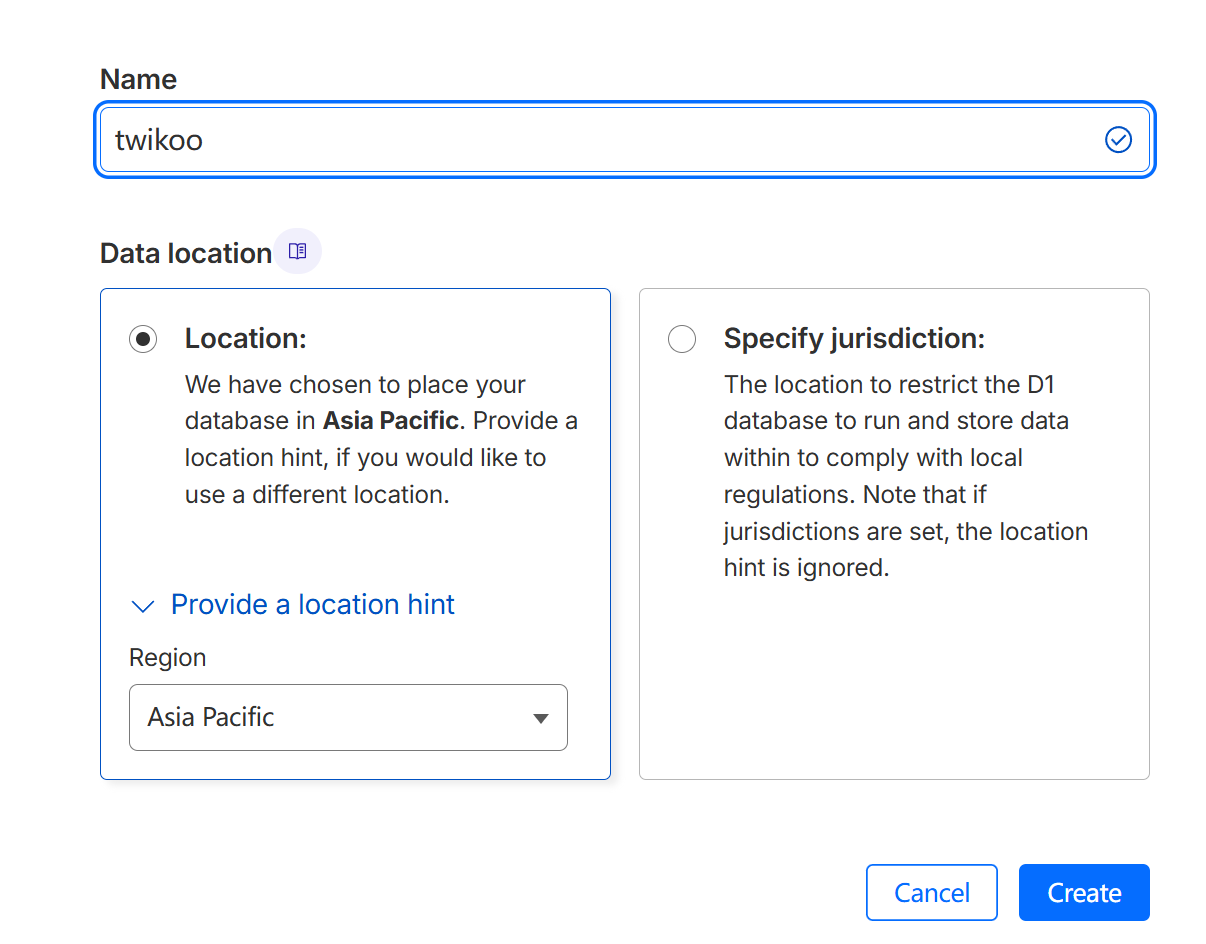1206x944 pixels.
Task: Click the checkmark icon in the Name field
Action: pos(1118,140)
